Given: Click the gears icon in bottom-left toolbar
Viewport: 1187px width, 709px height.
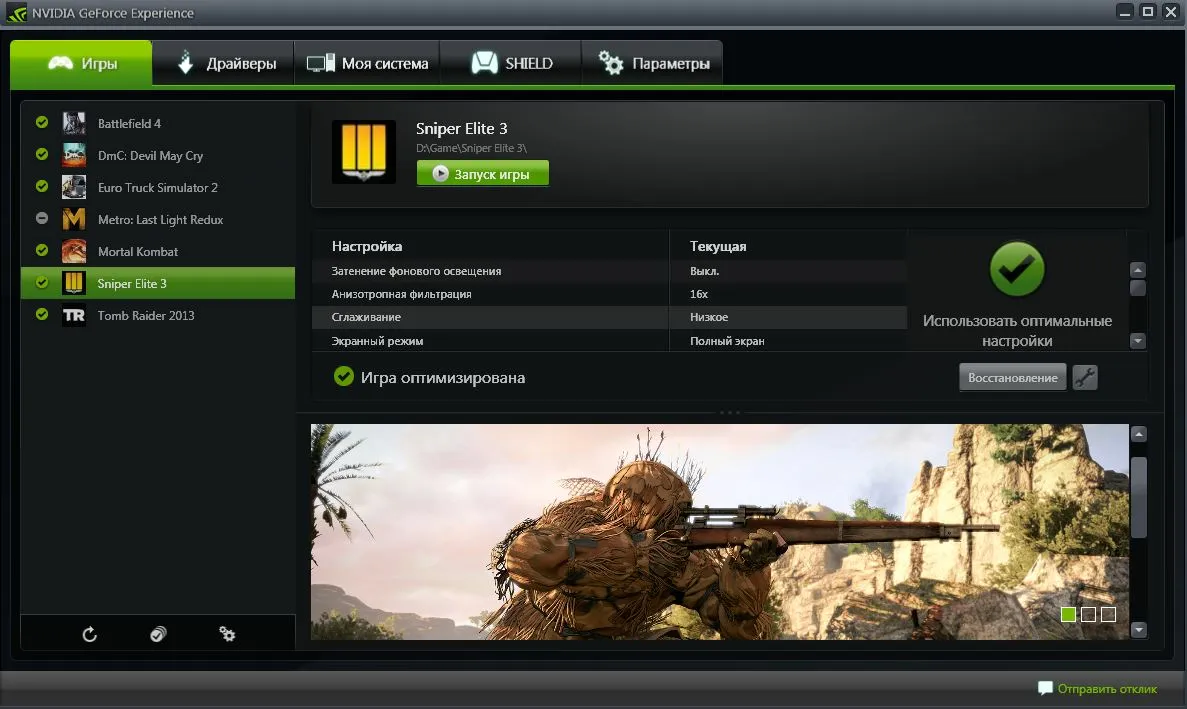Looking at the screenshot, I should click(x=227, y=634).
